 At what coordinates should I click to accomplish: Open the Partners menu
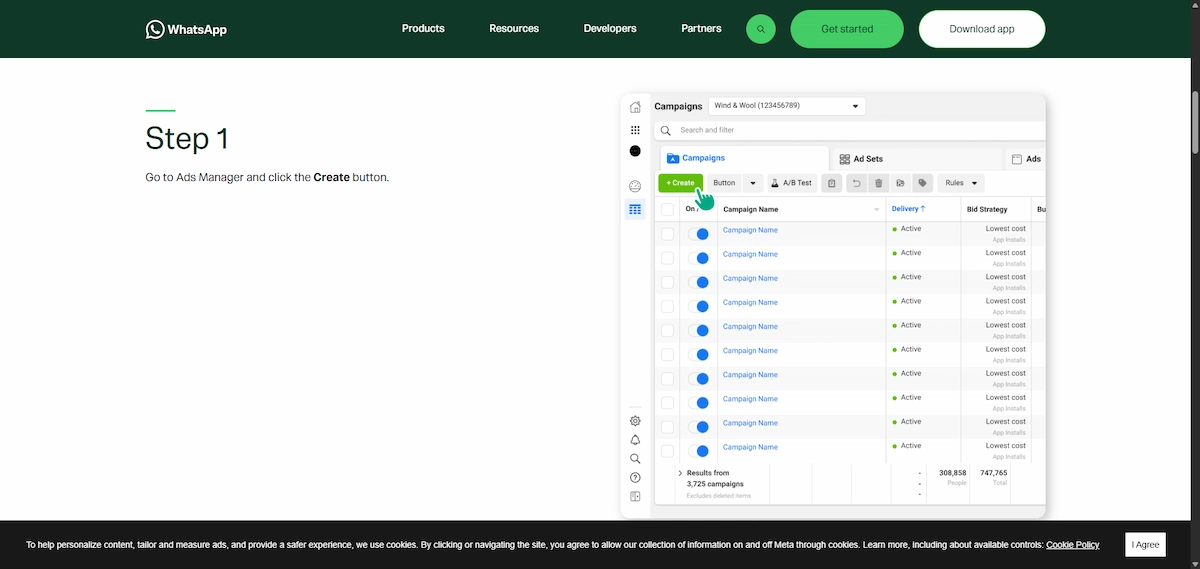point(701,29)
